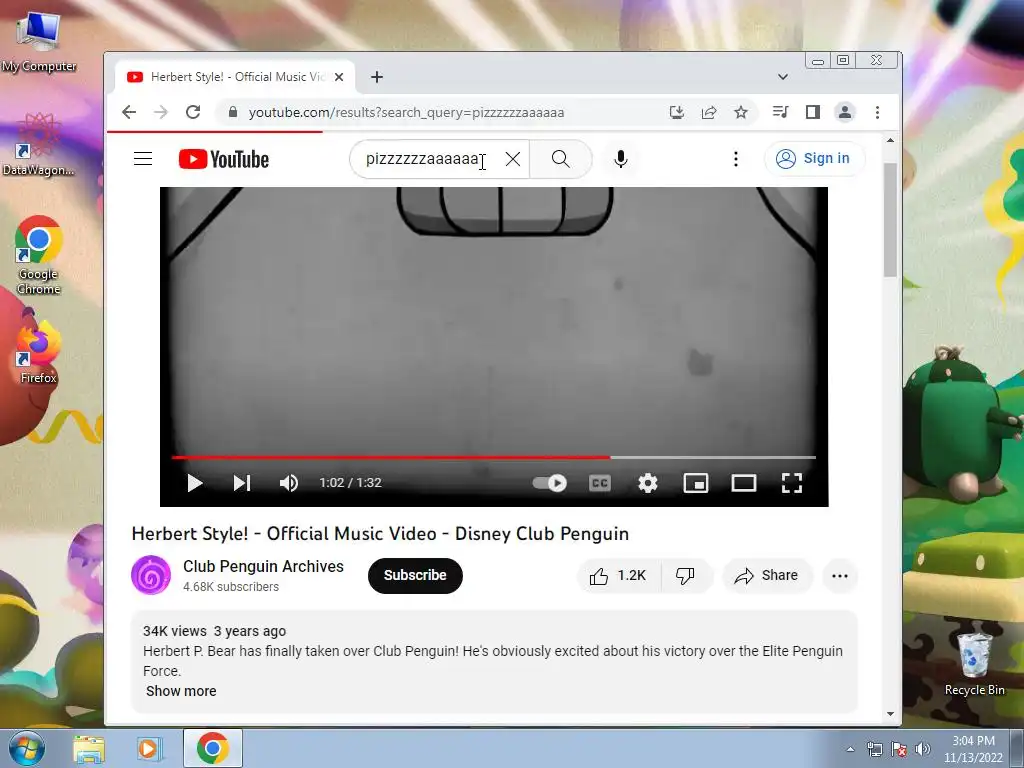This screenshot has height=768, width=1024.
Task: Click page scrollbar down arrow
Action: pyautogui.click(x=890, y=714)
